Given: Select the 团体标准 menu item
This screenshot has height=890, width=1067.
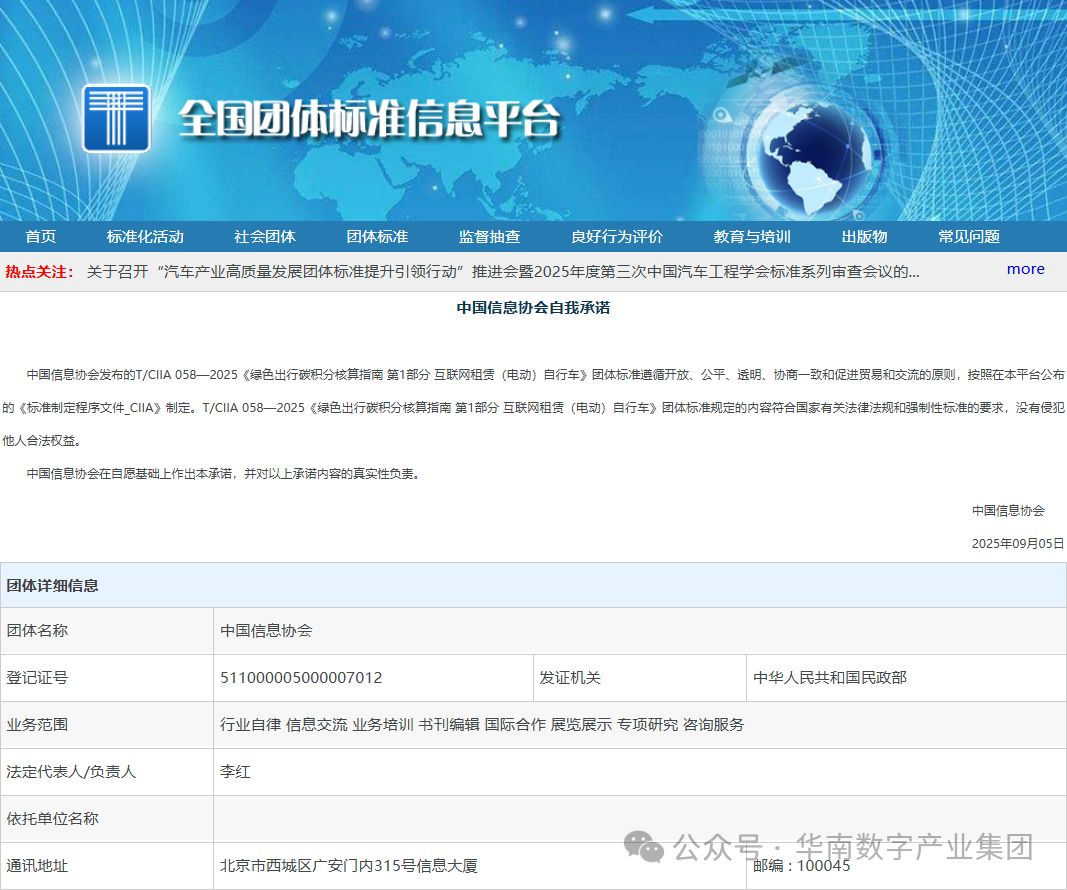Looking at the screenshot, I should pyautogui.click(x=377, y=237).
